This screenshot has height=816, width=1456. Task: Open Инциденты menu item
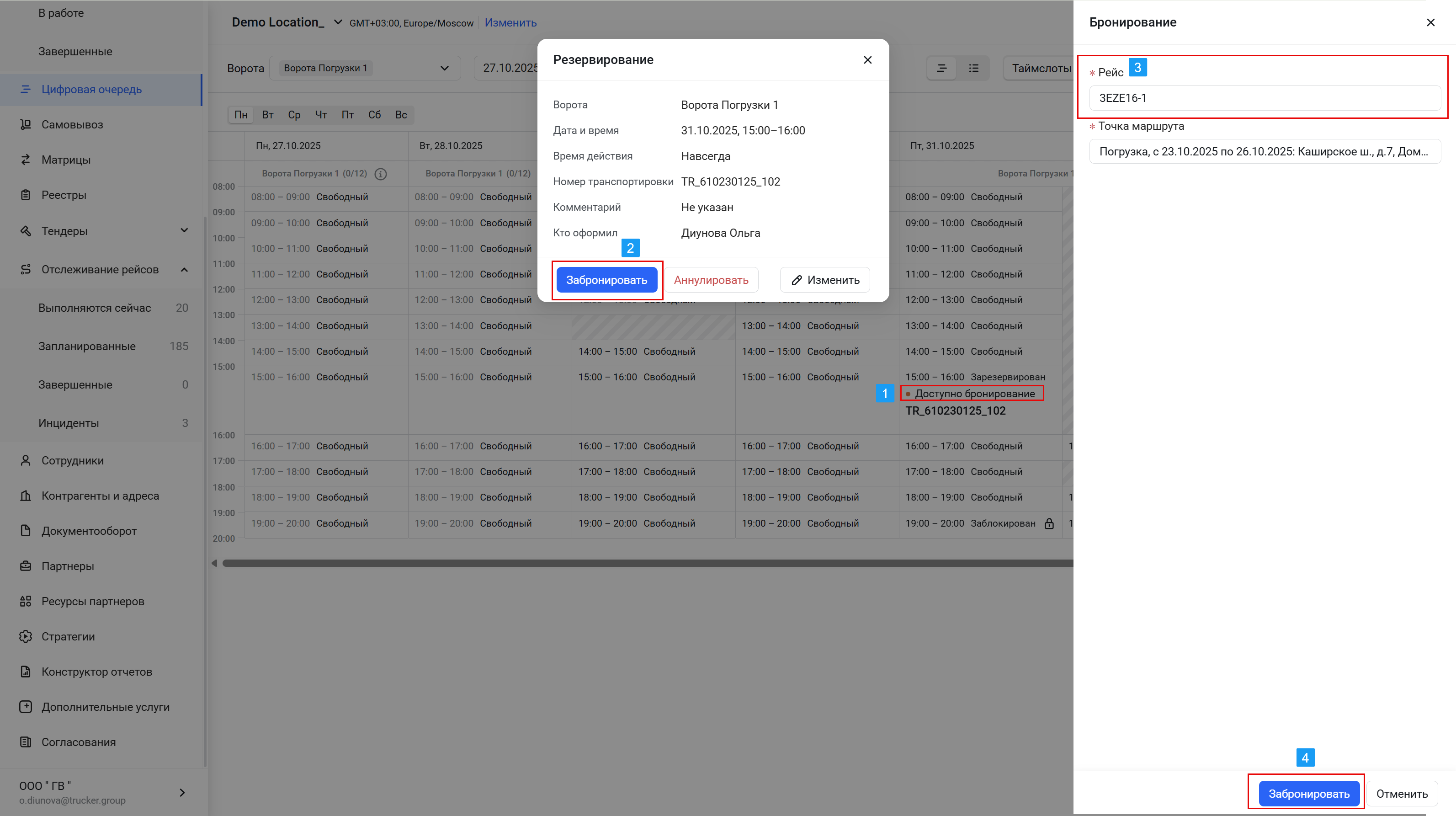(x=69, y=423)
